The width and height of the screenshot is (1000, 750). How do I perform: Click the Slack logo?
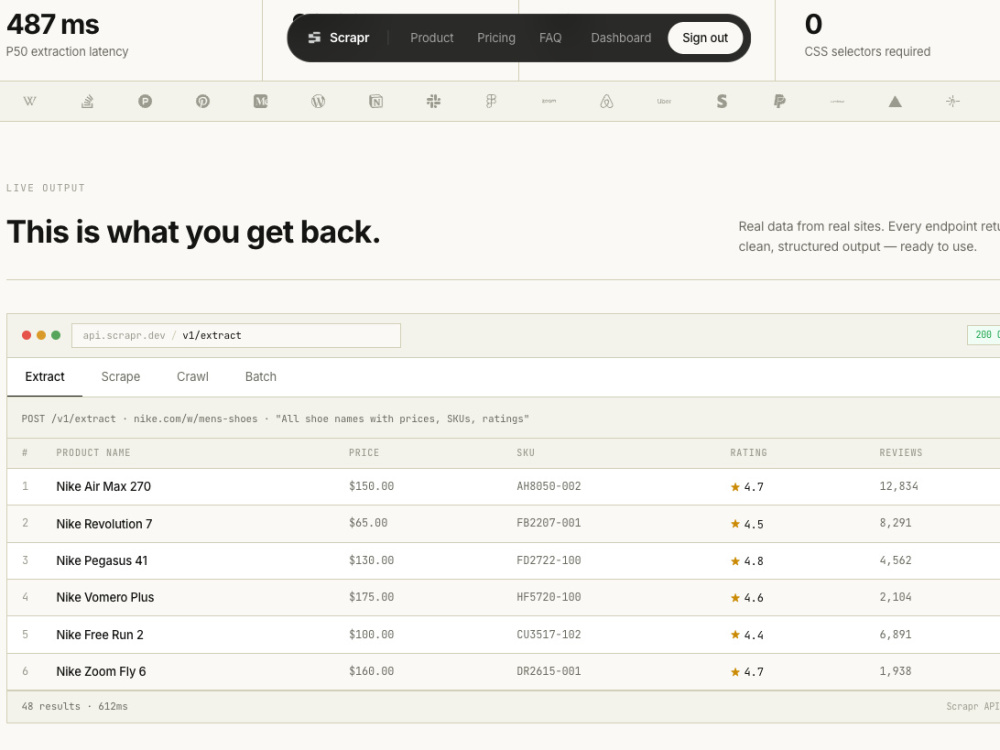pyautogui.click(x=434, y=101)
